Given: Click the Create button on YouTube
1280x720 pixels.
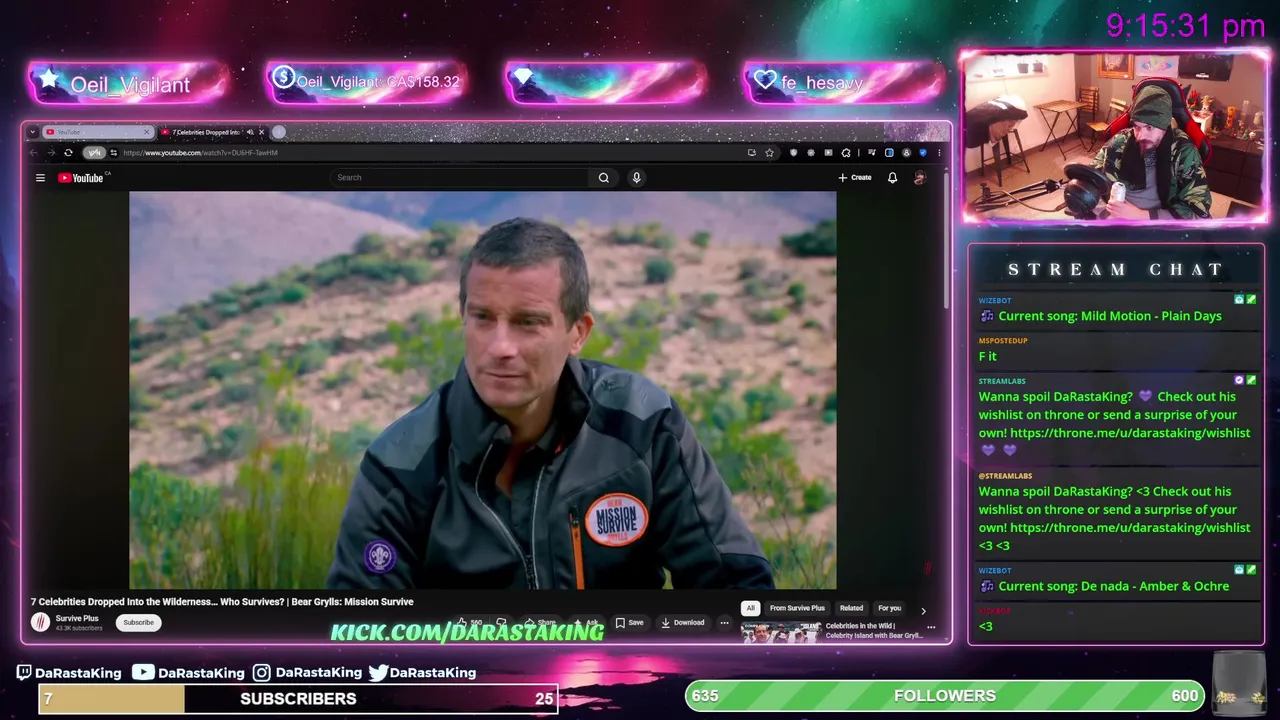Looking at the screenshot, I should (855, 178).
